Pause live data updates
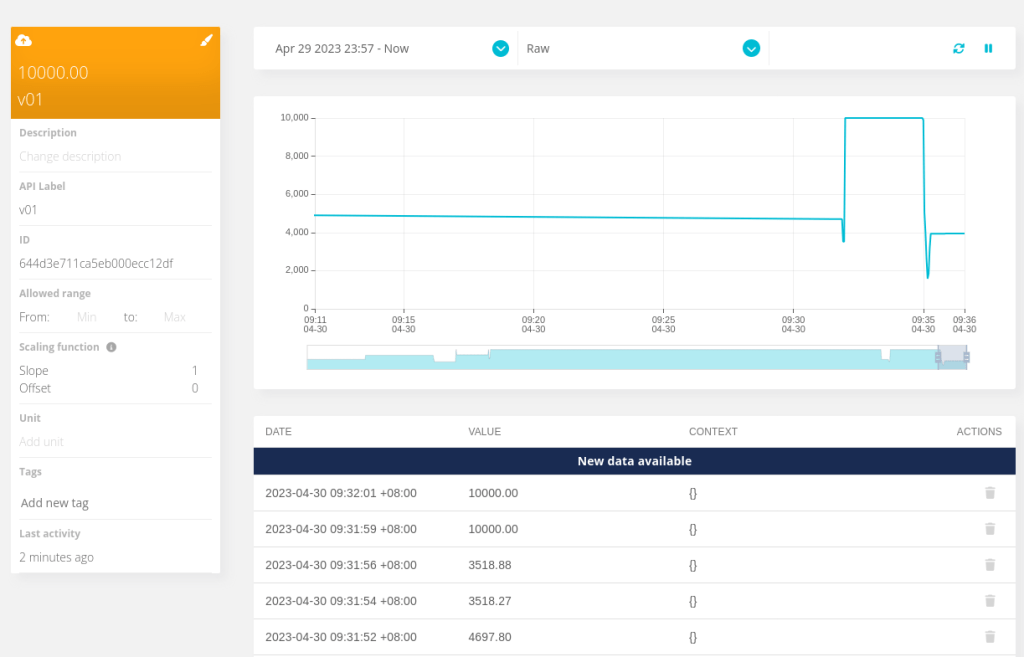 (x=989, y=48)
